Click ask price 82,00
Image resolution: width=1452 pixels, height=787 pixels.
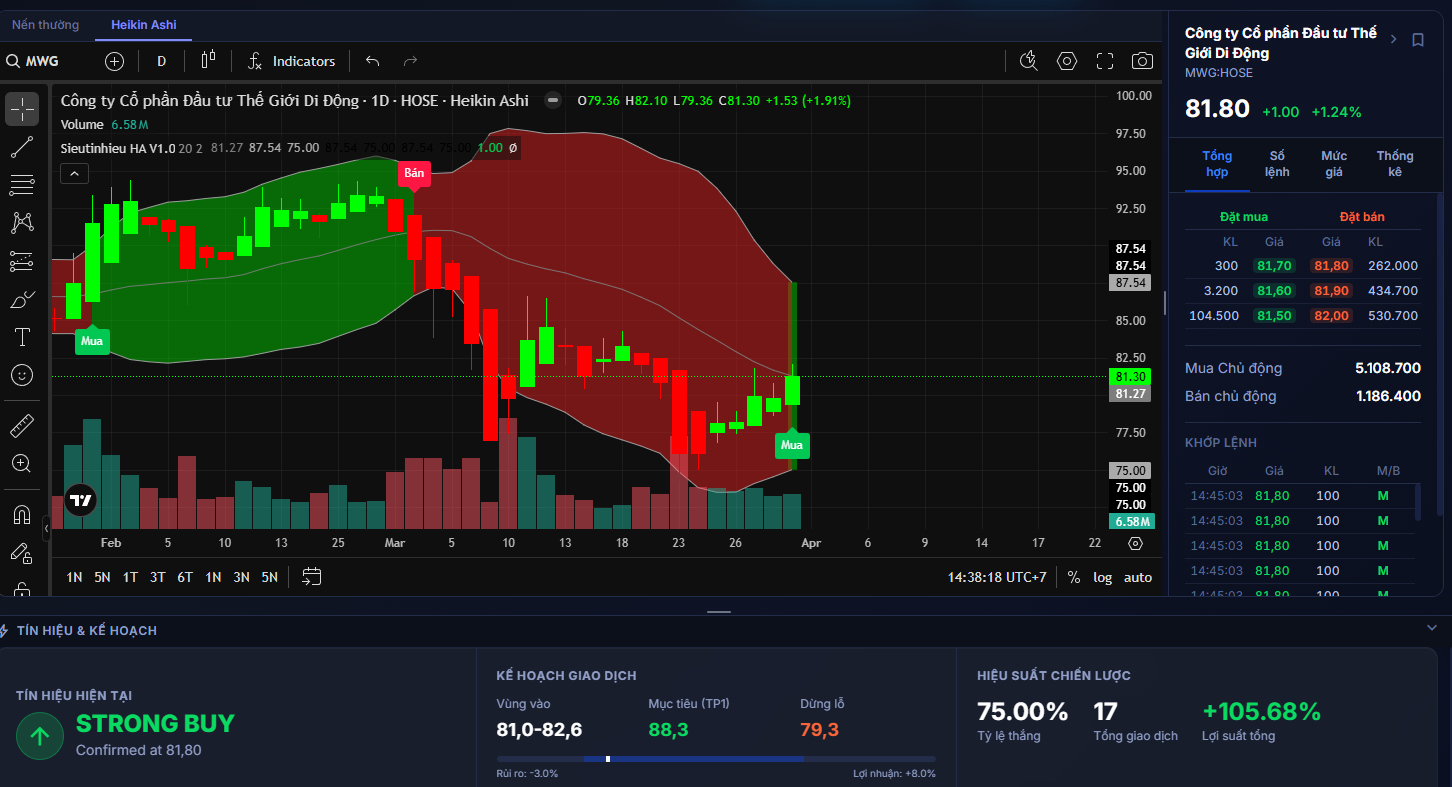pyautogui.click(x=1331, y=316)
